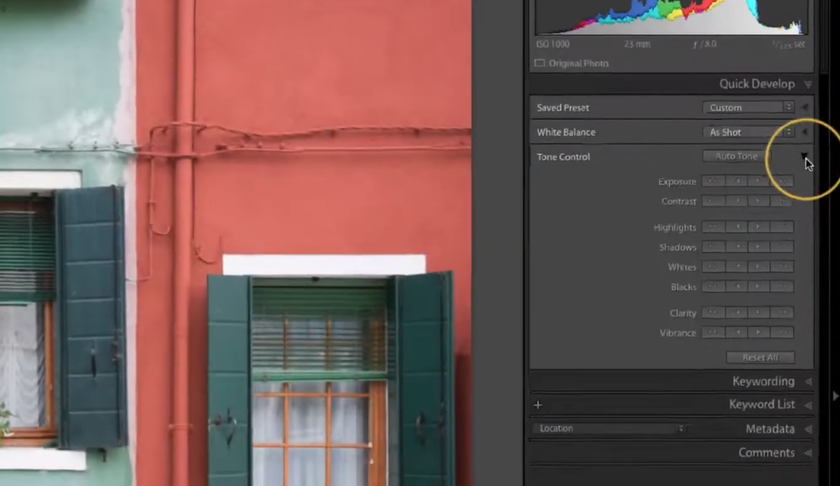Viewport: 840px width, 486px height.
Task: Click Exposure small increase single-arrow button
Action: (759, 181)
